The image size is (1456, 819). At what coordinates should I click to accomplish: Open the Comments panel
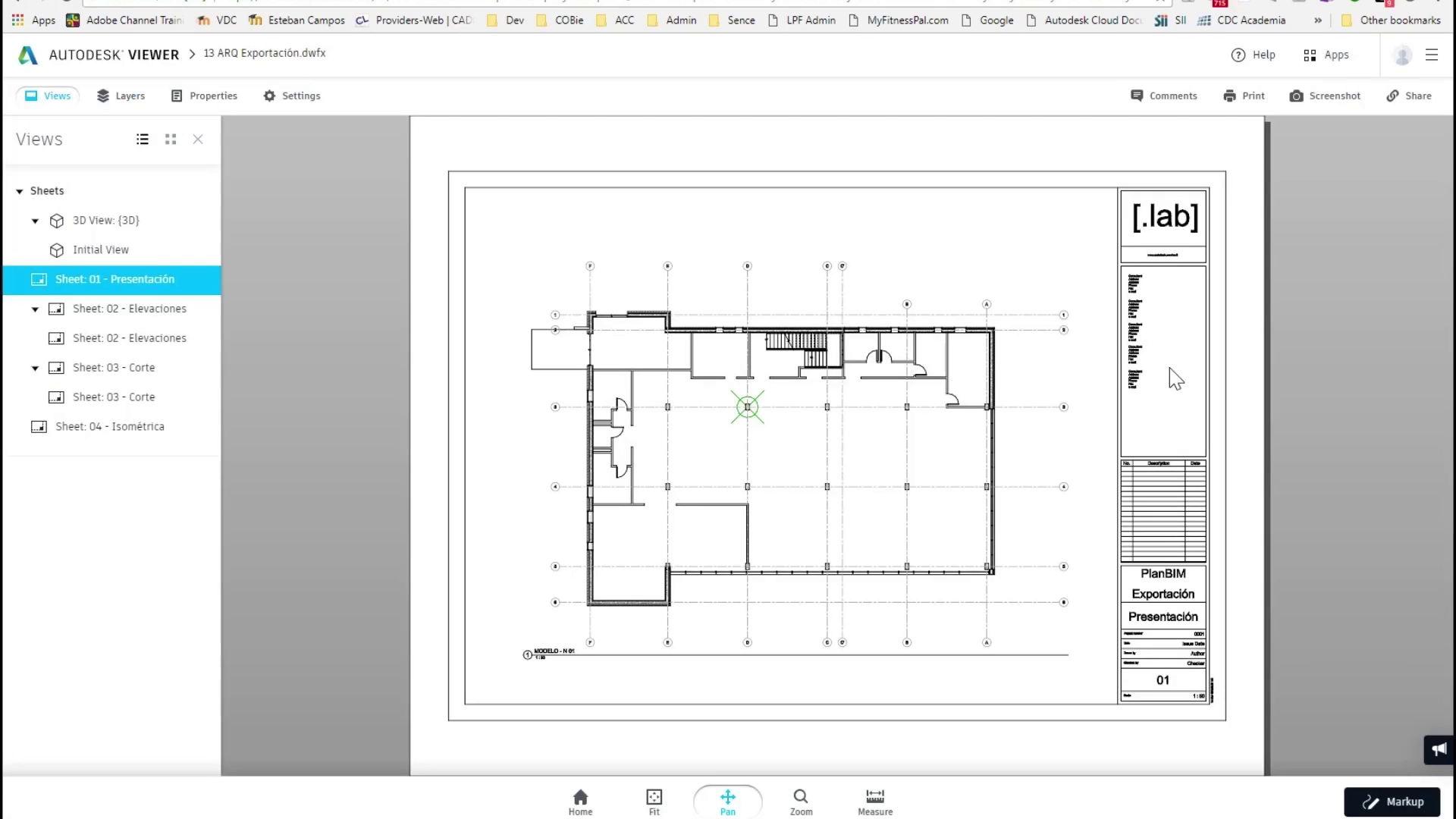coord(1163,96)
